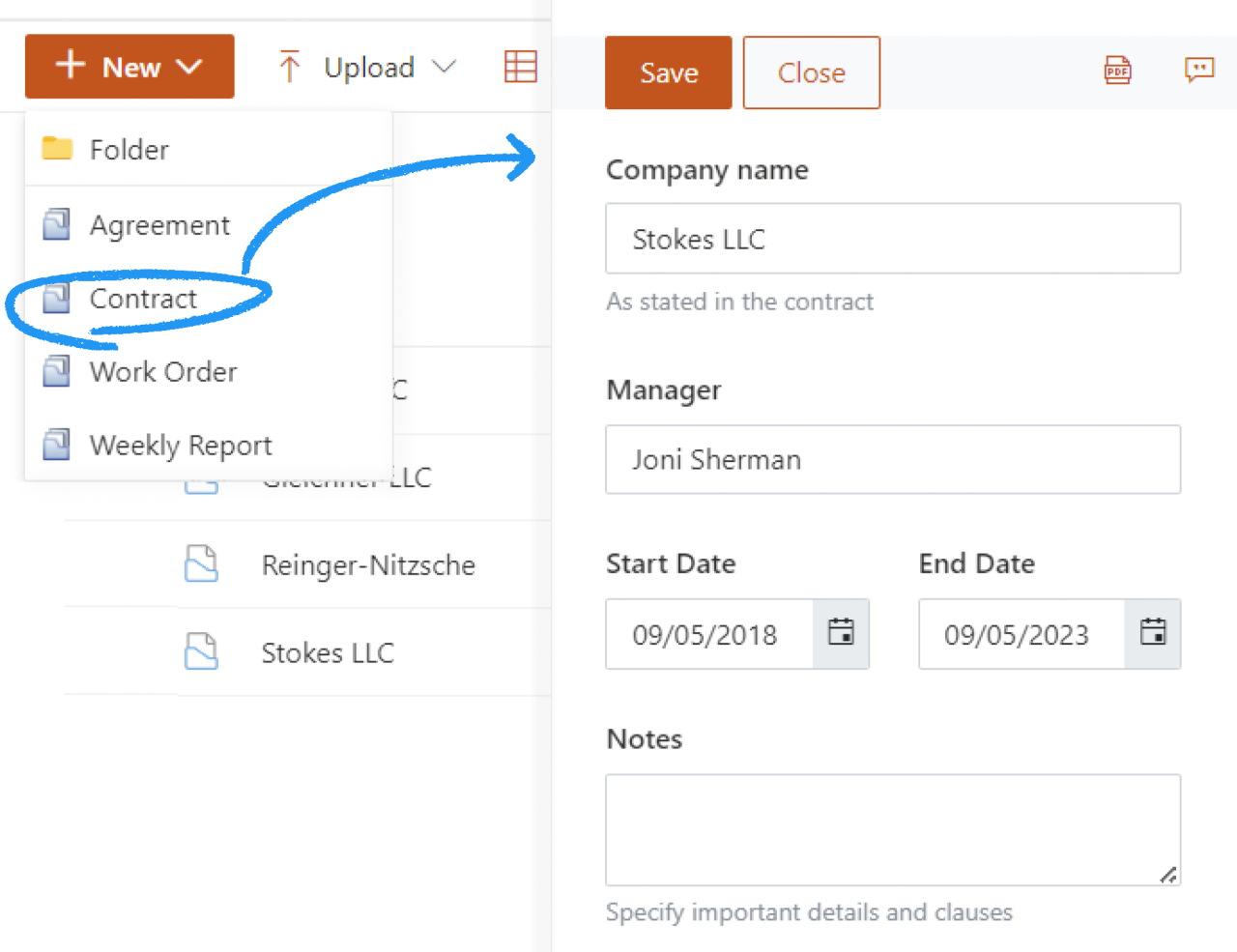1237x952 pixels.
Task: Open the End Date calendar picker icon
Action: (x=1152, y=633)
